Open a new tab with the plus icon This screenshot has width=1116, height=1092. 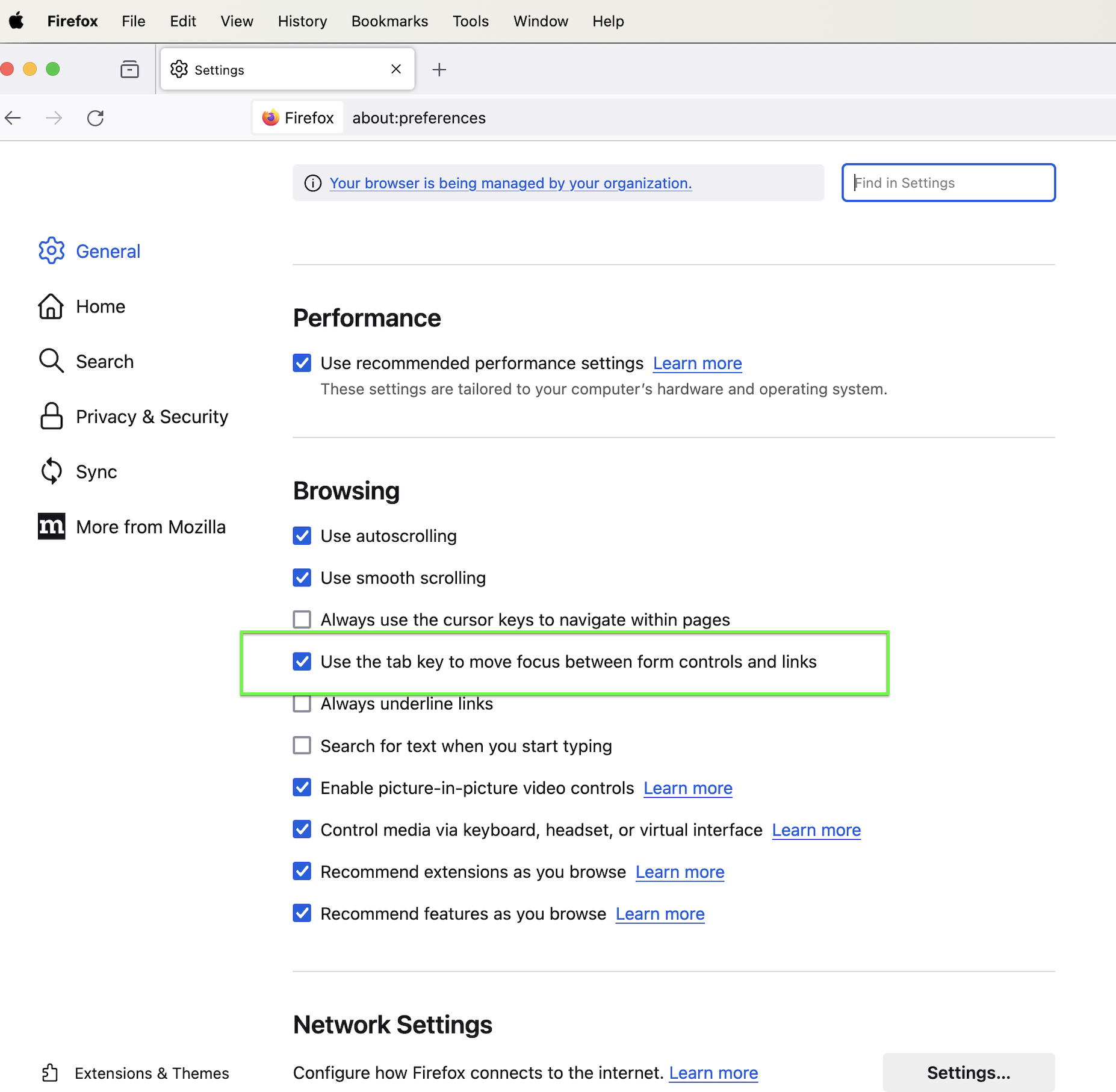point(439,69)
